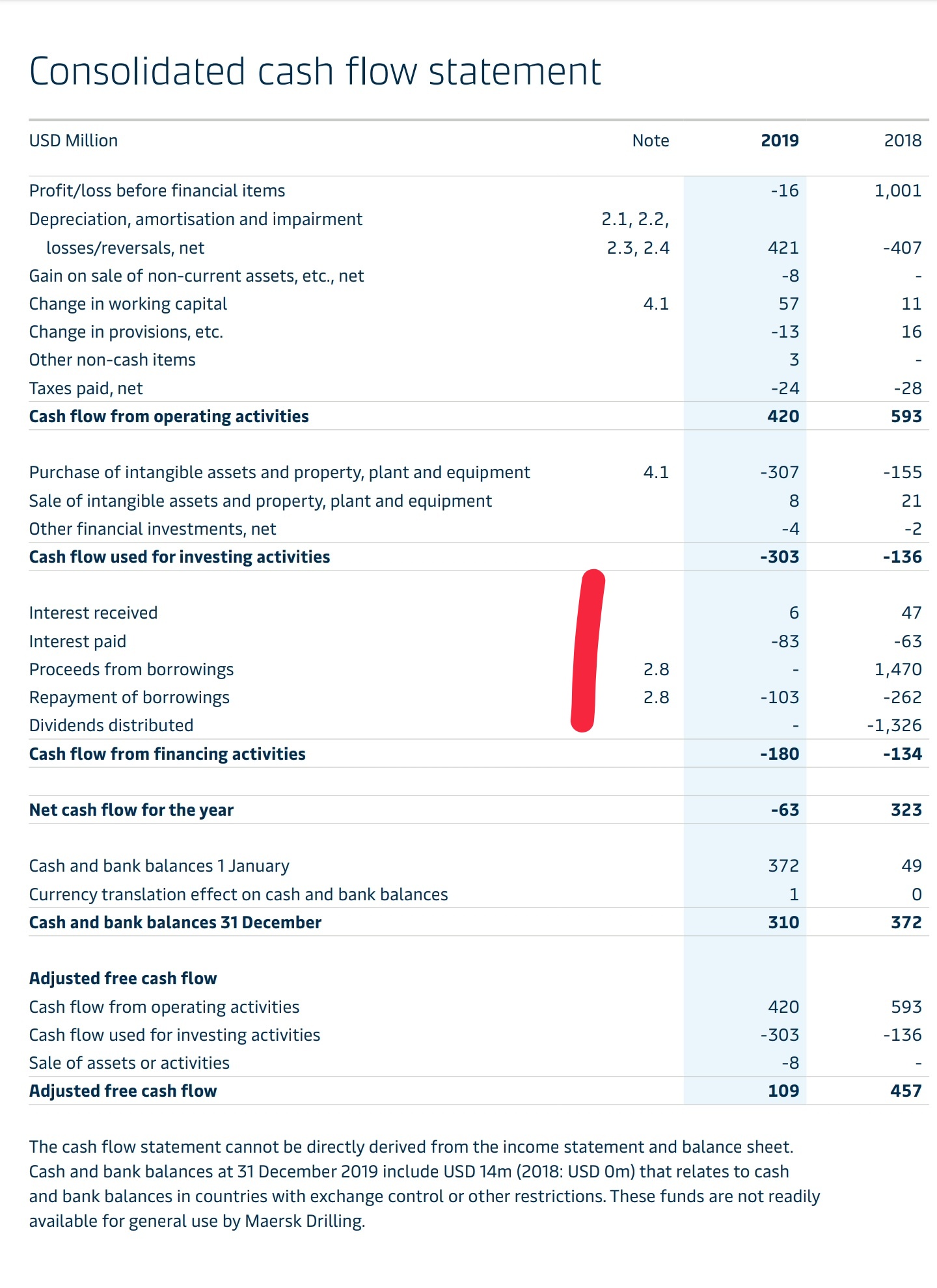Screen dimensions: 937x1288
Task: Select the 2018 Proceeds from borrowings value 1,470
Action: coord(898,669)
